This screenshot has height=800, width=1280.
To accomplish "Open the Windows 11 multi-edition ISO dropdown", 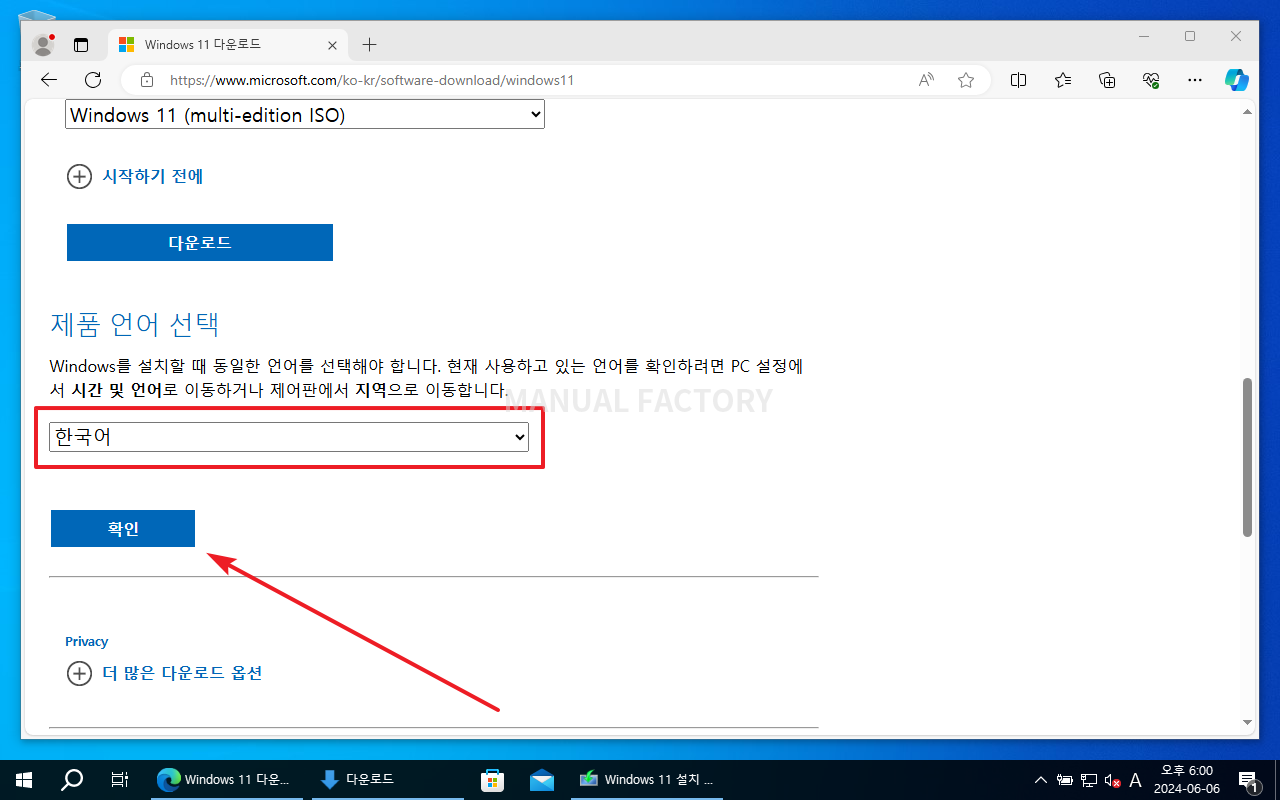I will coord(305,115).
